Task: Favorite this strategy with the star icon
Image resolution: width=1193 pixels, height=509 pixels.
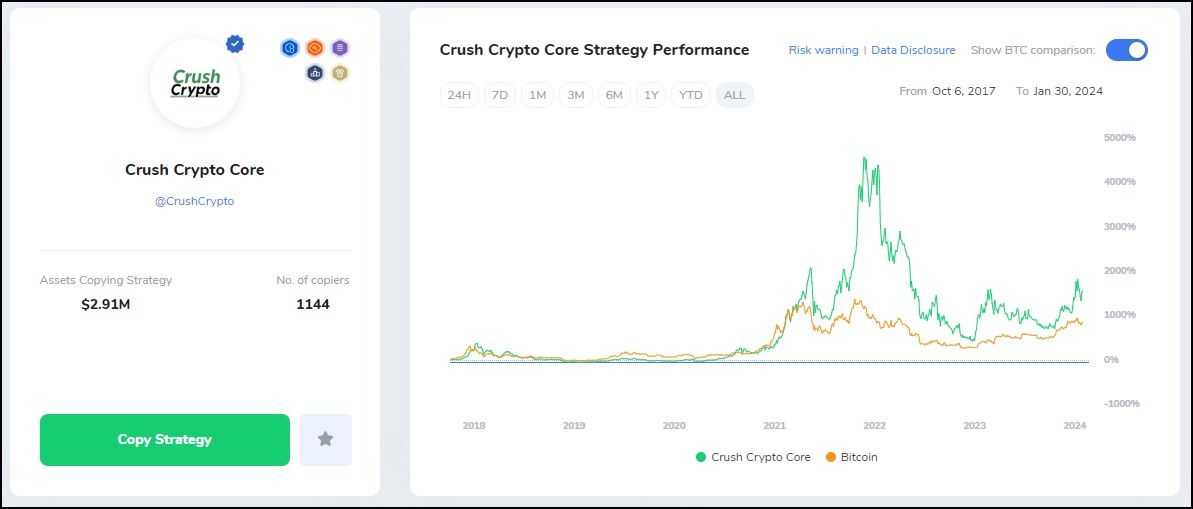Action: pos(325,439)
